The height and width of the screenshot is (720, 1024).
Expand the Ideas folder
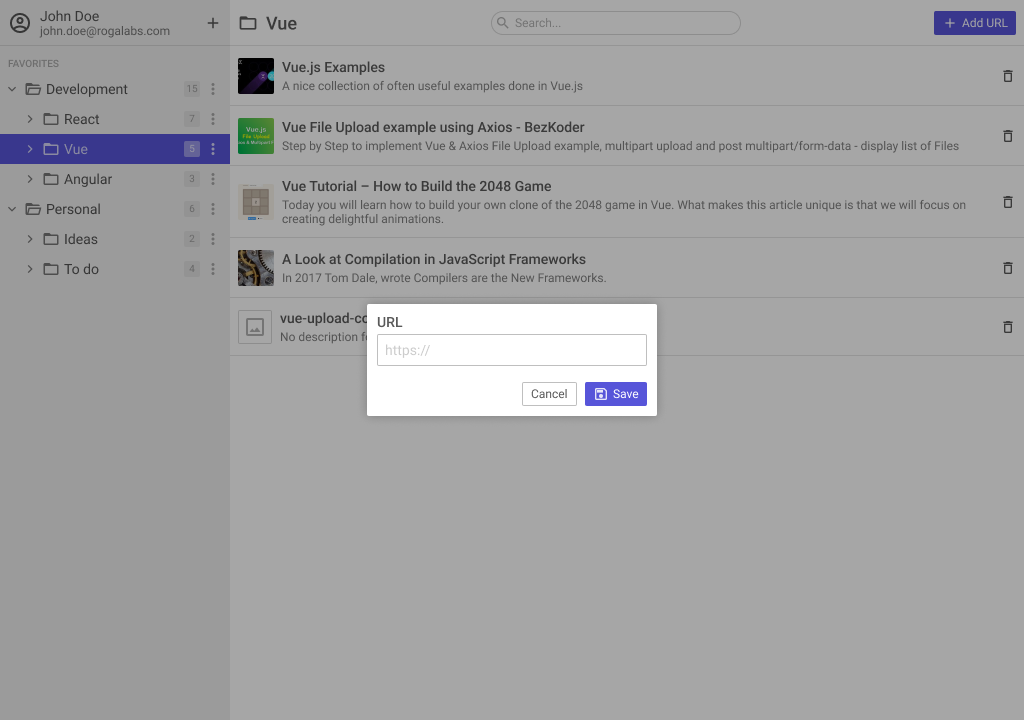[29, 239]
